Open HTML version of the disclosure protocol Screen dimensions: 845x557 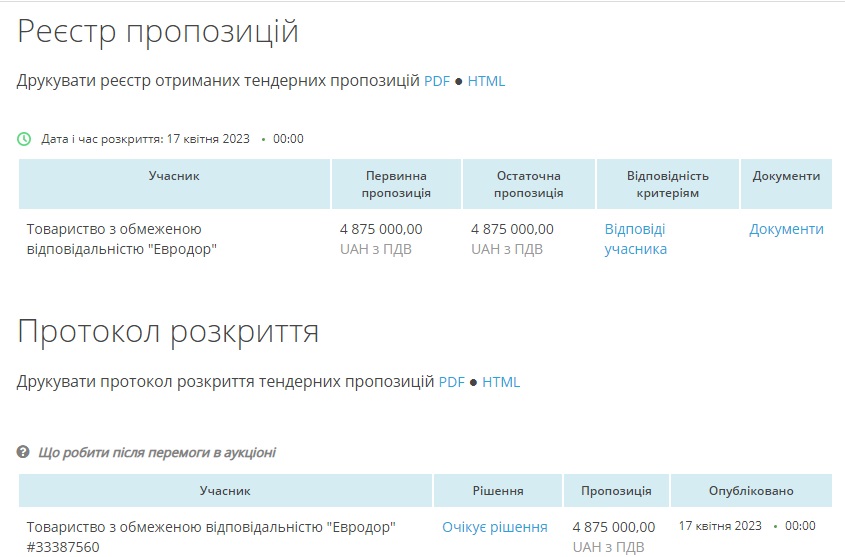(x=501, y=382)
